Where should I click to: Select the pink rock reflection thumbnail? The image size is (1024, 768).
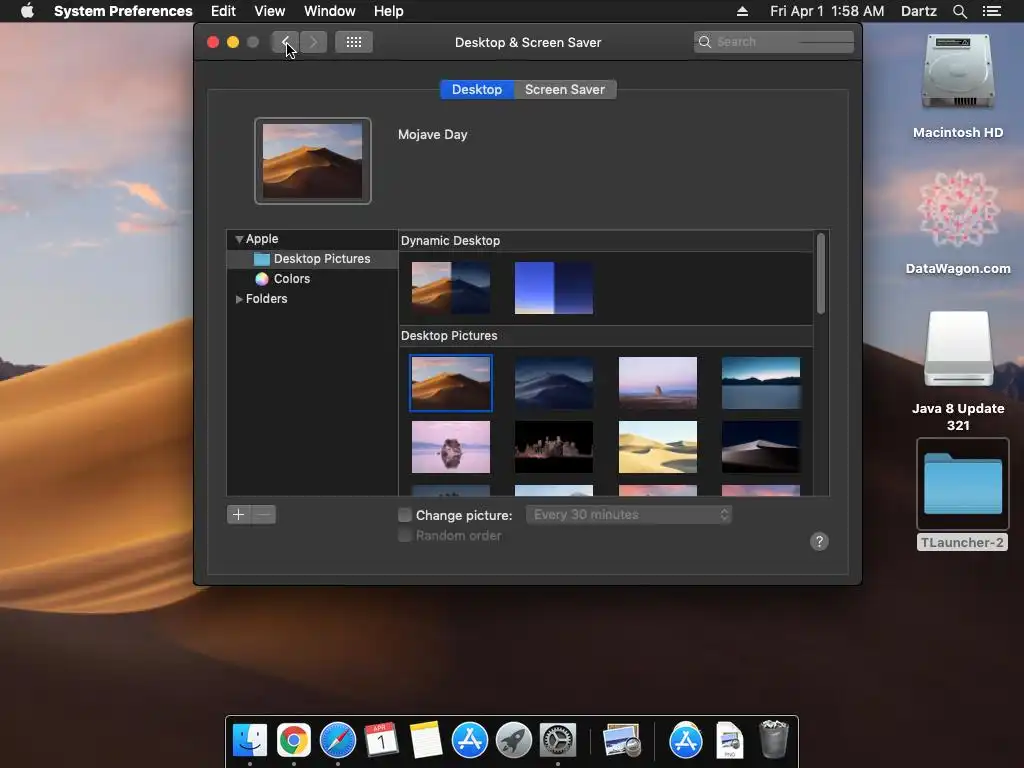pos(451,447)
